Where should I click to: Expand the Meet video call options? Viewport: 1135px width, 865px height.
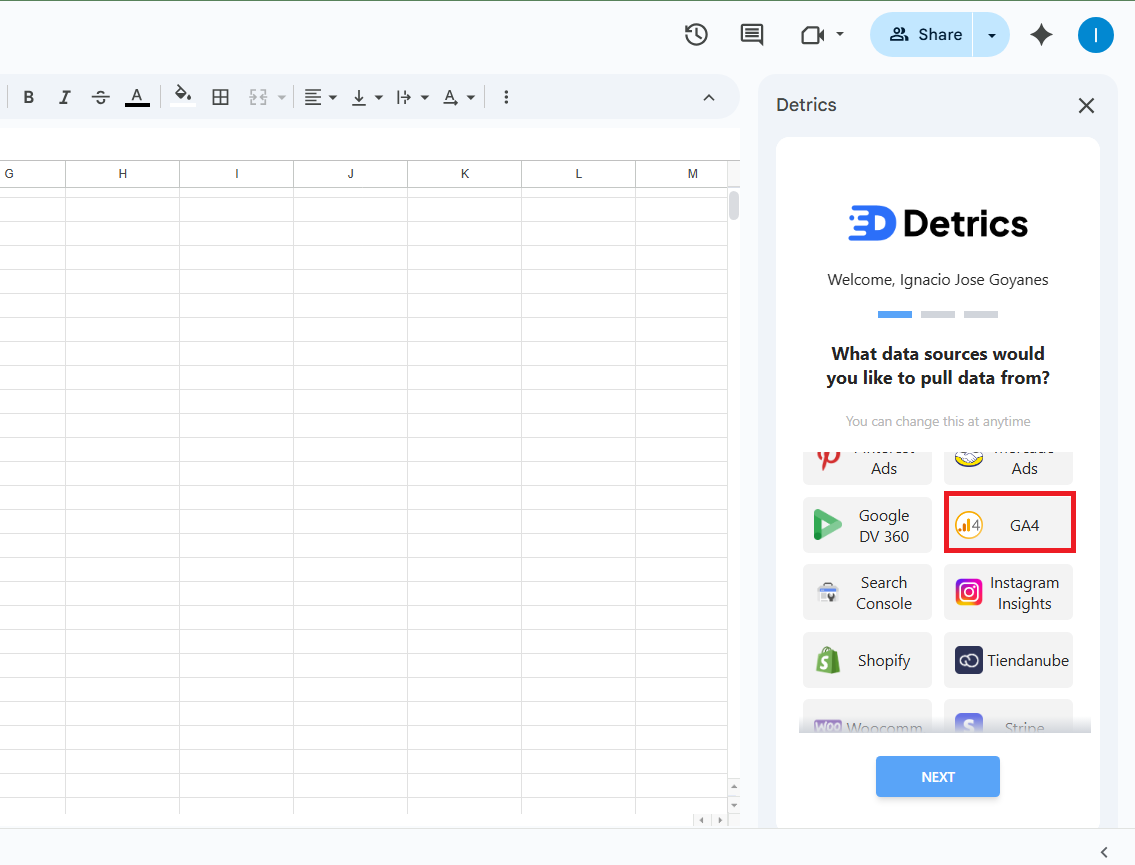[840, 34]
